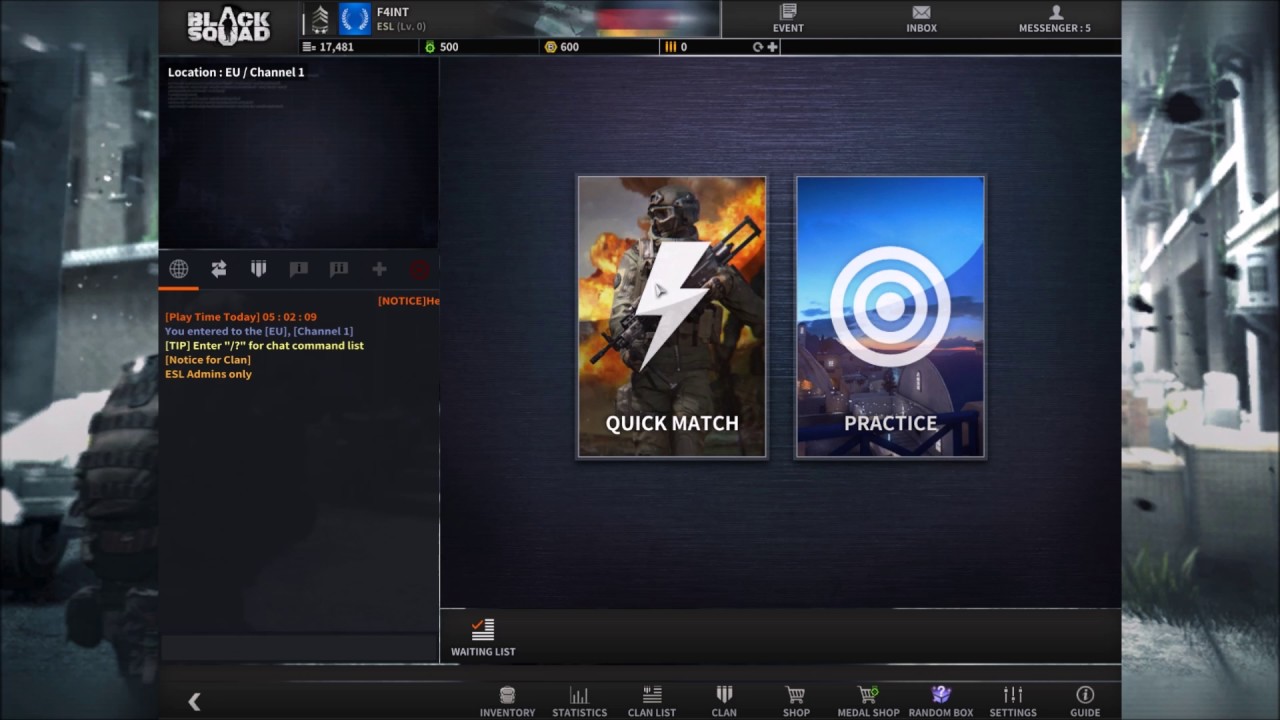Image resolution: width=1280 pixels, height=720 pixels.
Task: Select the global chat globe tab
Action: tap(178, 268)
